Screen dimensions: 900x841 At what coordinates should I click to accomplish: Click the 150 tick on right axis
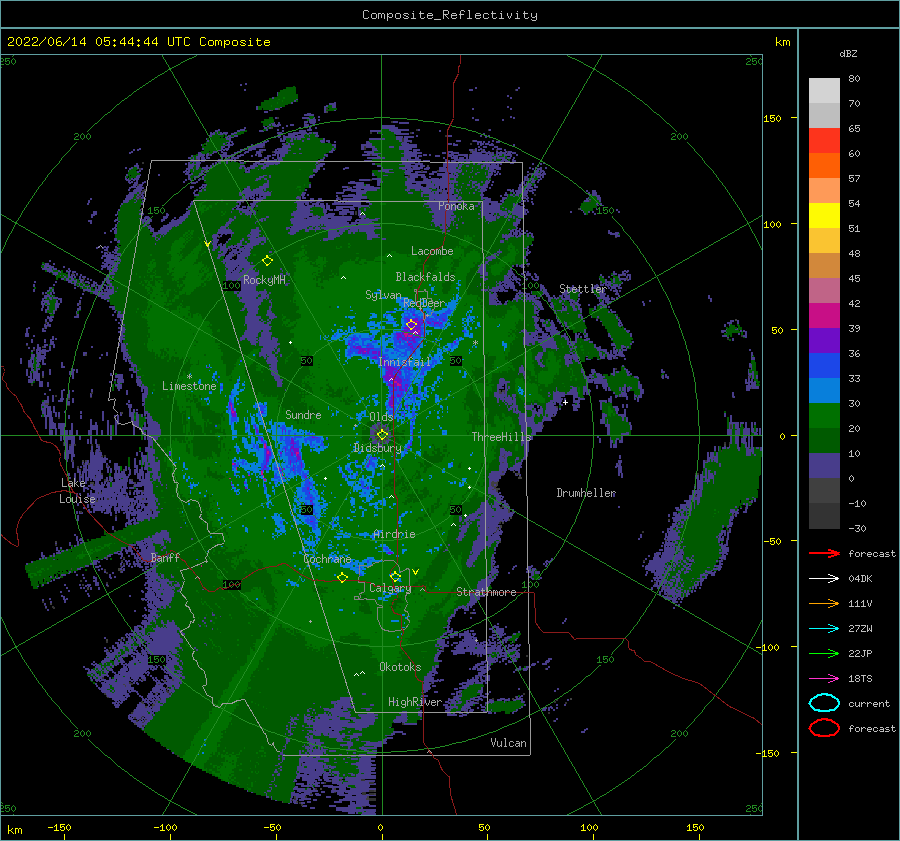[x=772, y=118]
